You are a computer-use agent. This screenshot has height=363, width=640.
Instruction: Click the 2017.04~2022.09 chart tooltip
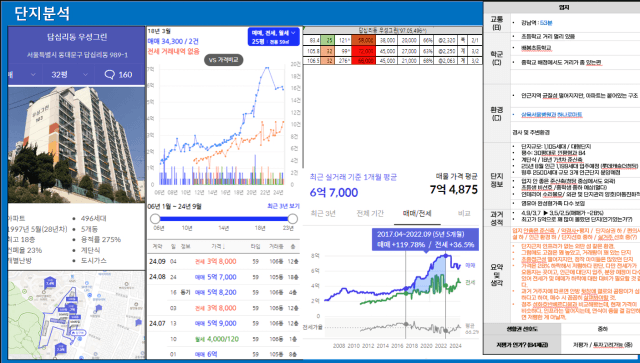pos(425,239)
